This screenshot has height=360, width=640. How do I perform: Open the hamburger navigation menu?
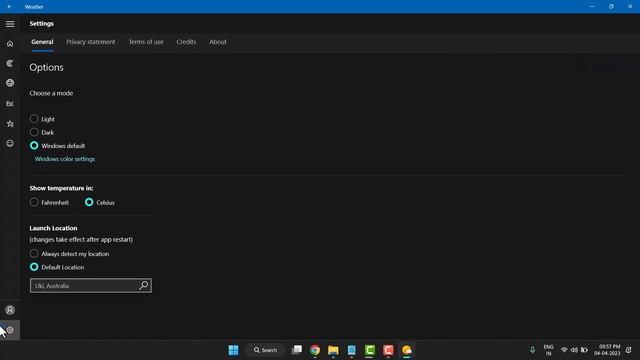coord(10,24)
